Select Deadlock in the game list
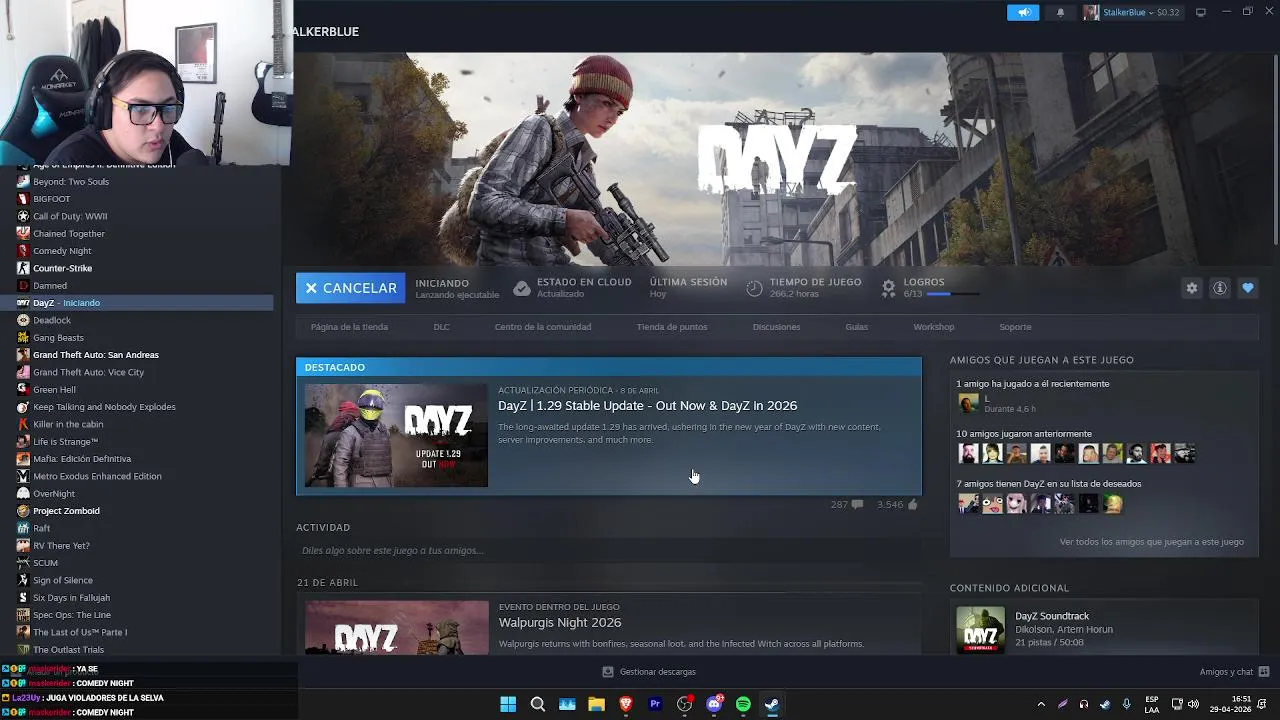1280x720 pixels. click(52, 320)
